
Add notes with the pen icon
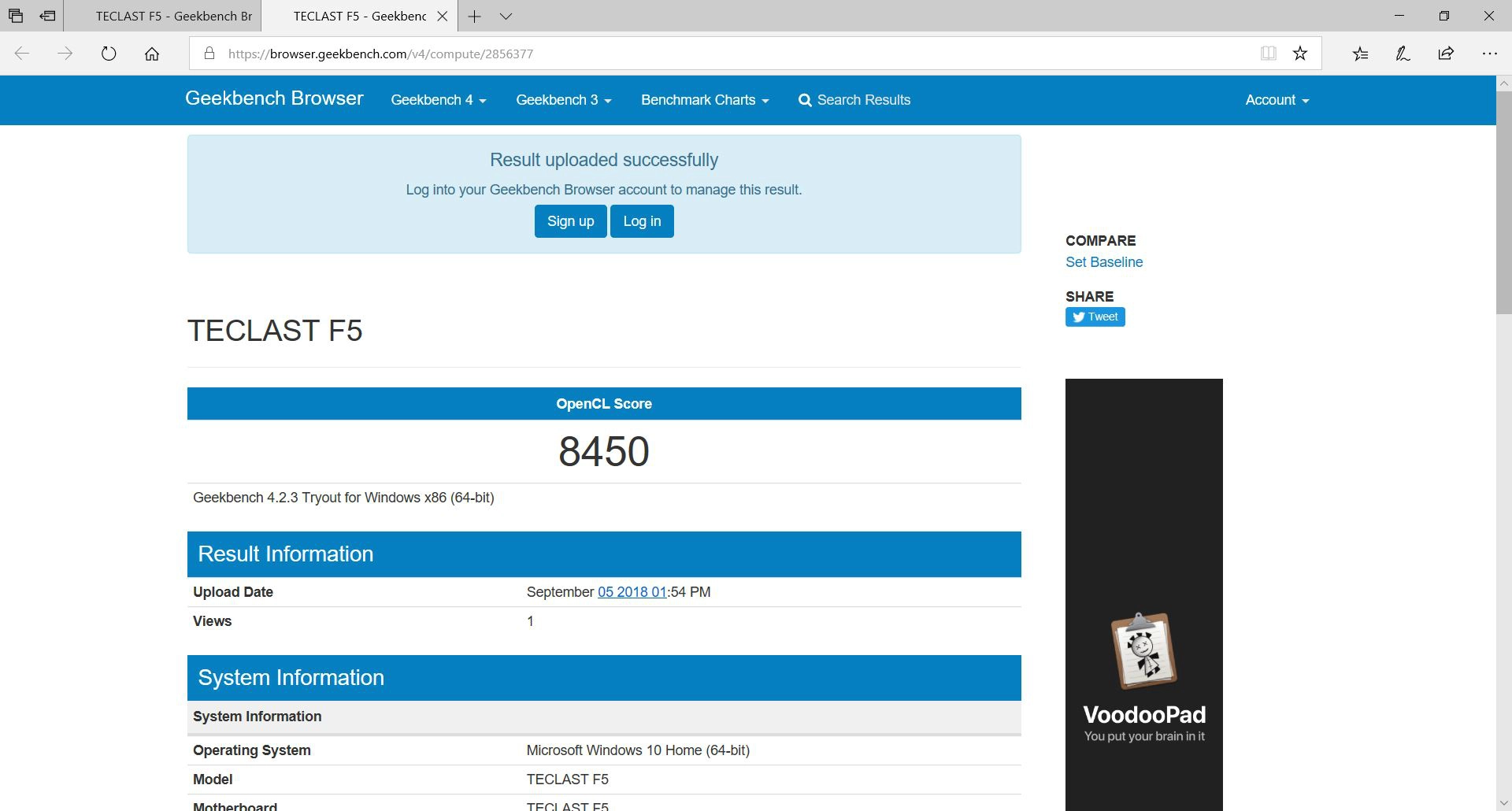click(1403, 54)
